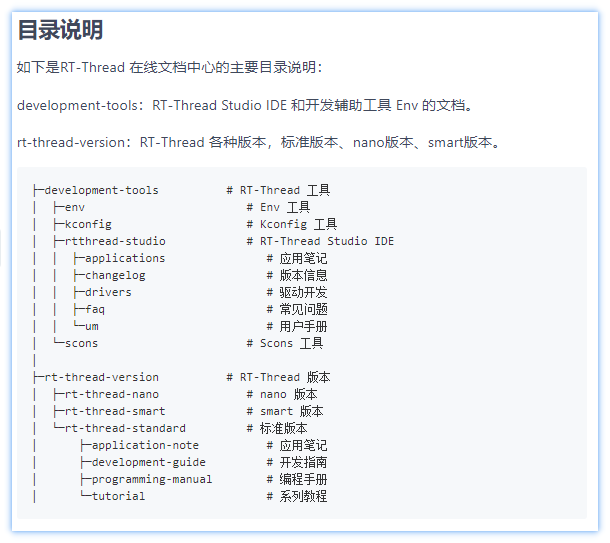Click the heading 目录说明
Viewport: 610px width, 543px height.
60,30
